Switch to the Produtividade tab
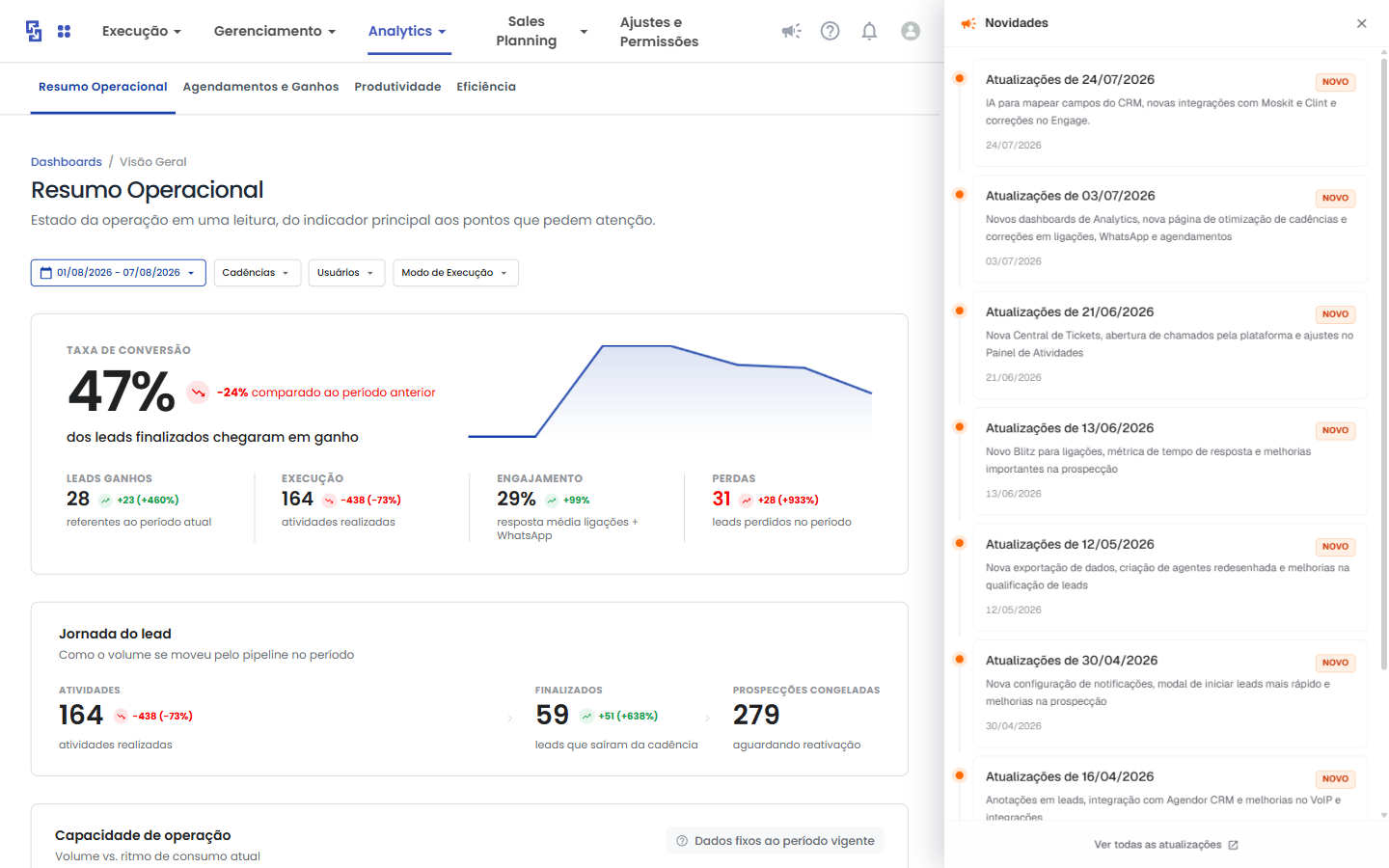This screenshot has width=1389, height=868. [397, 87]
